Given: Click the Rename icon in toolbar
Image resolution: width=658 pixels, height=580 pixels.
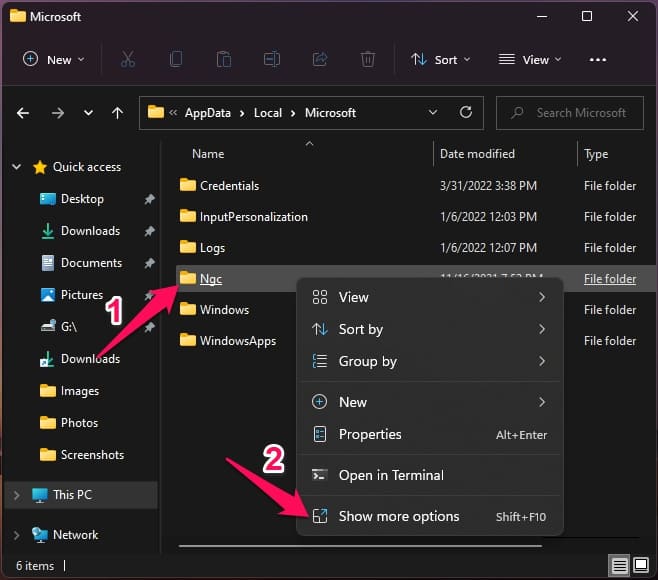Looking at the screenshot, I should 270,59.
